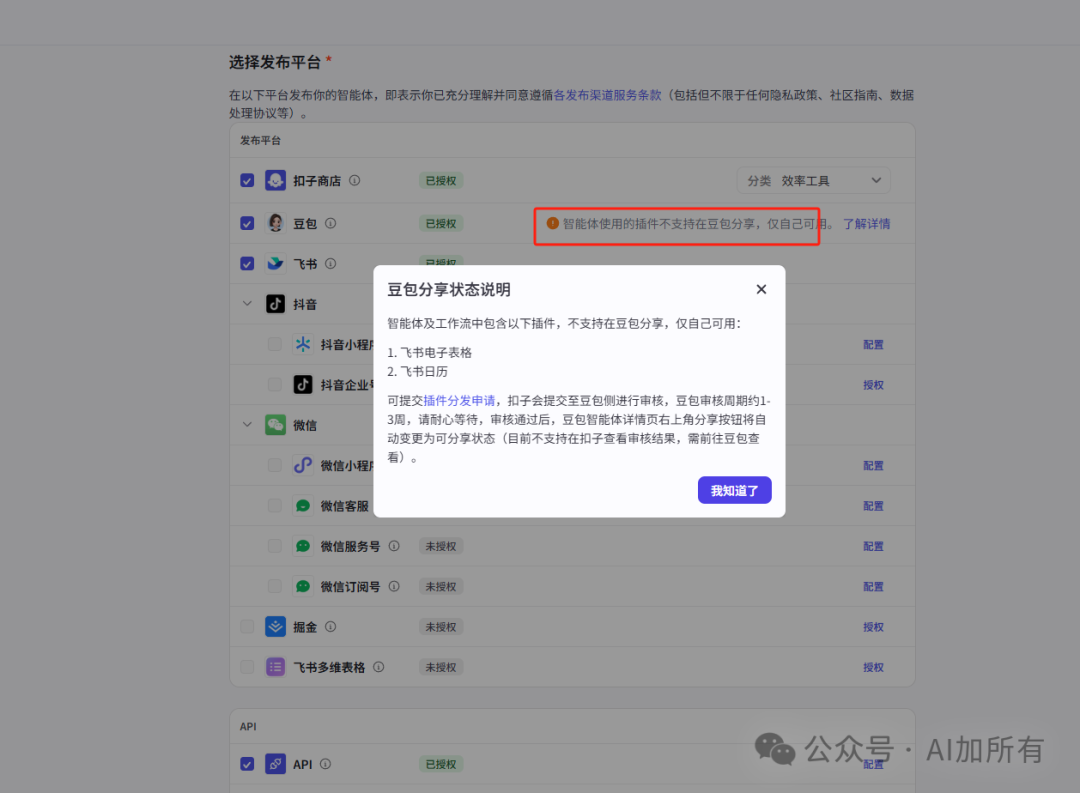Image resolution: width=1080 pixels, height=793 pixels.
Task: Click the orange warning icon in 豆包 row
Action: (x=552, y=223)
